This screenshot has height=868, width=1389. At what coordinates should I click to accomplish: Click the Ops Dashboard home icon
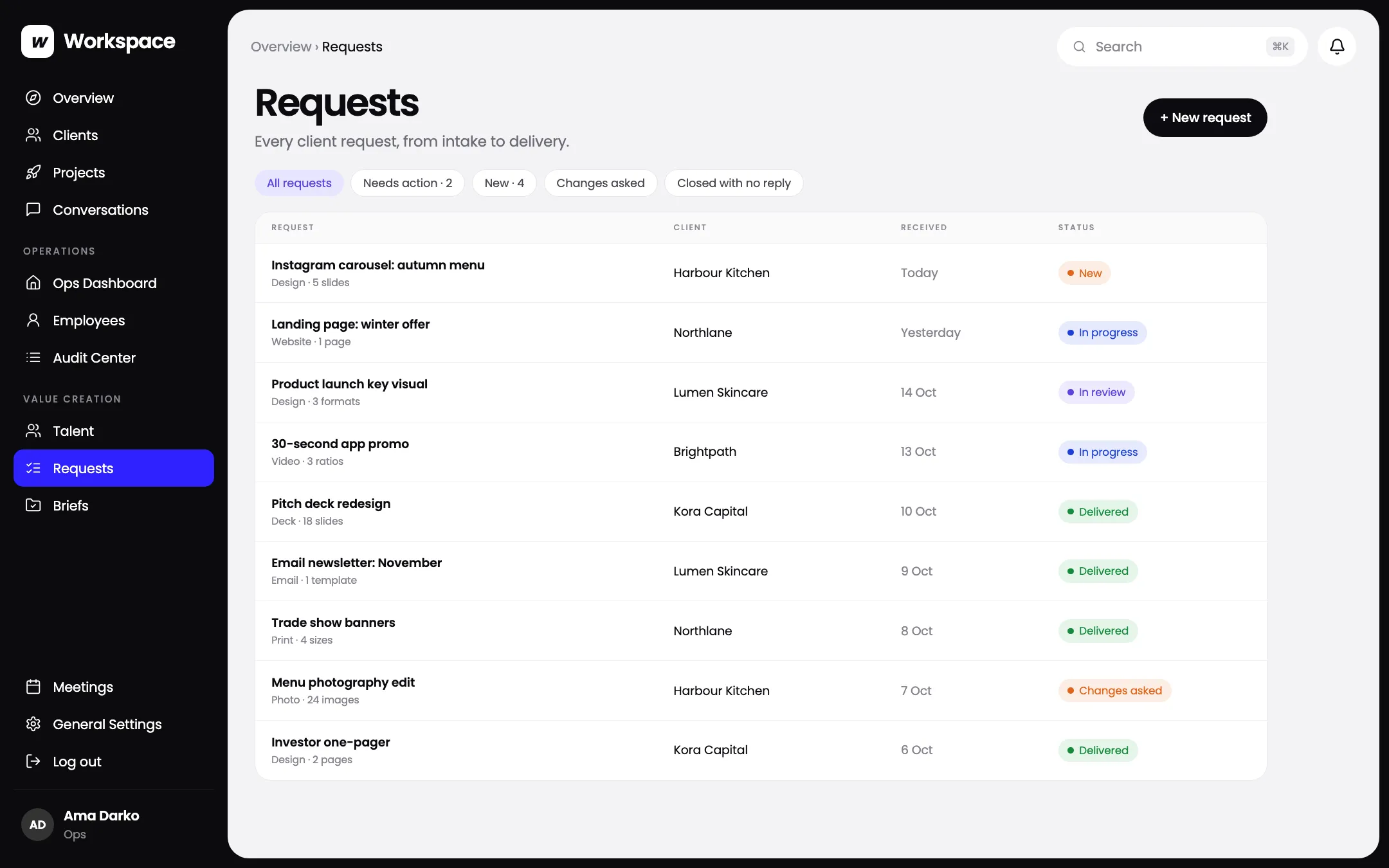pyautogui.click(x=33, y=283)
